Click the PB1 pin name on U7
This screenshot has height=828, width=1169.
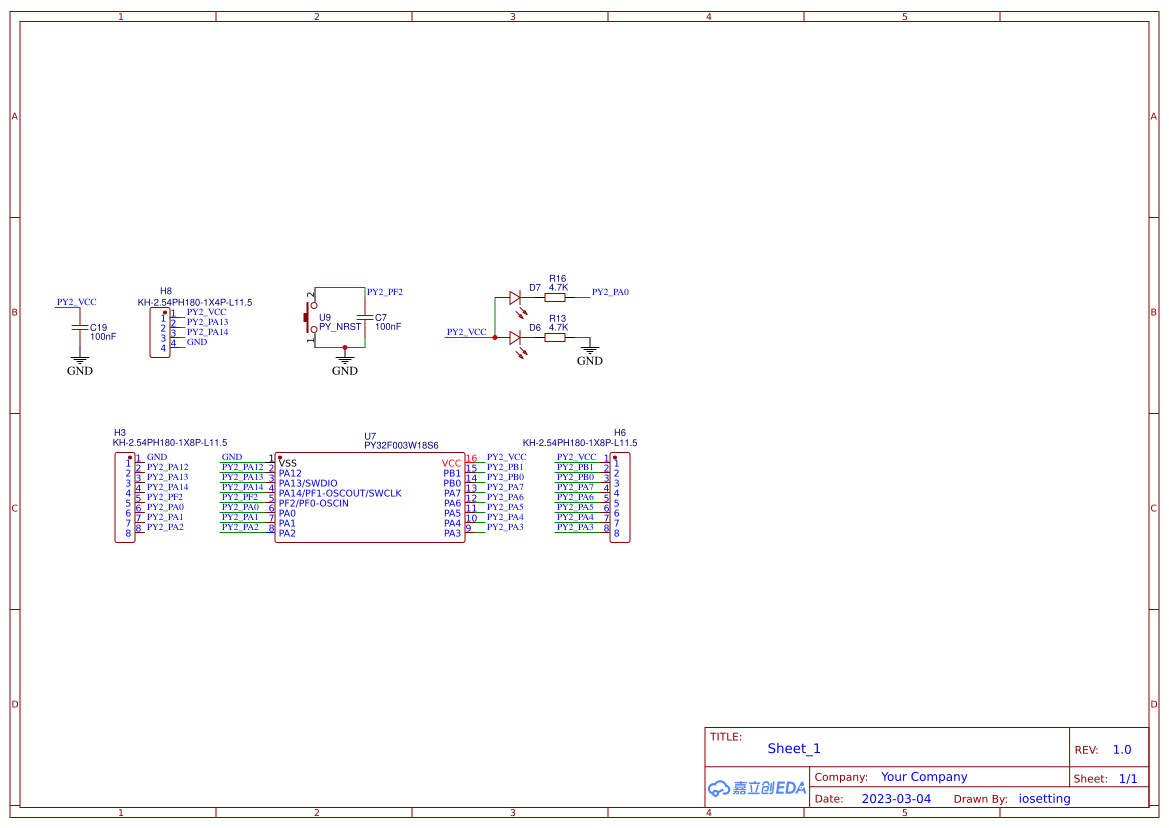(x=453, y=473)
